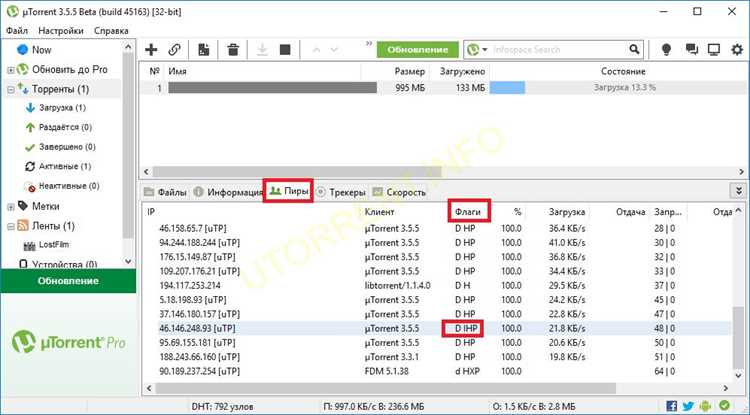Screen dimensions: 750x415
Task: Open the Файл menu
Action: coord(17,31)
